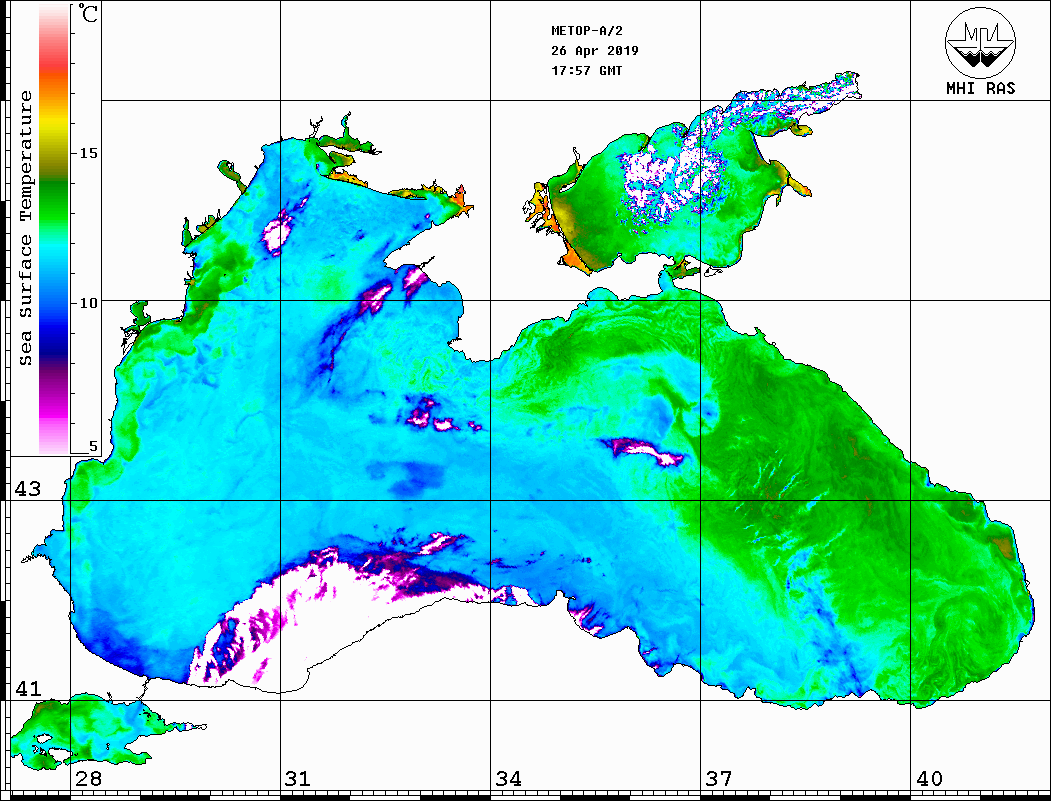Click the 26 Apr 2019 date text
This screenshot has width=1051, height=801.
tap(594, 51)
